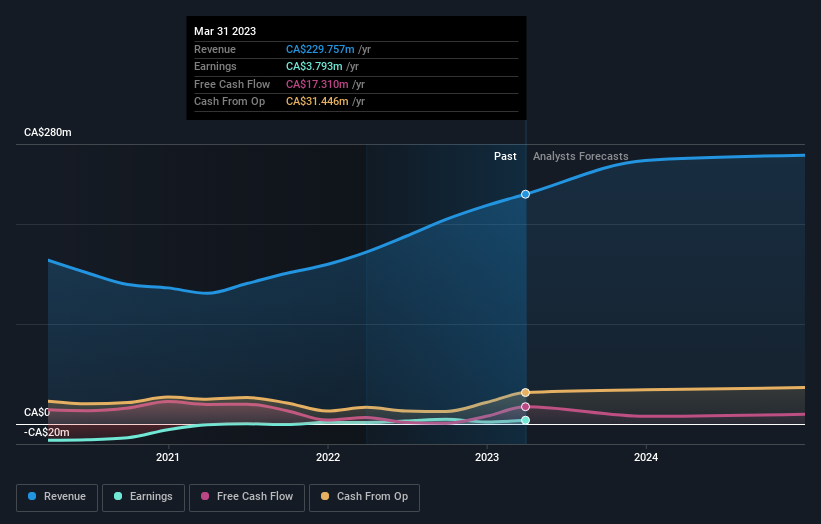
Task: Click the teal Earnings data point marker
Action: coord(525,420)
